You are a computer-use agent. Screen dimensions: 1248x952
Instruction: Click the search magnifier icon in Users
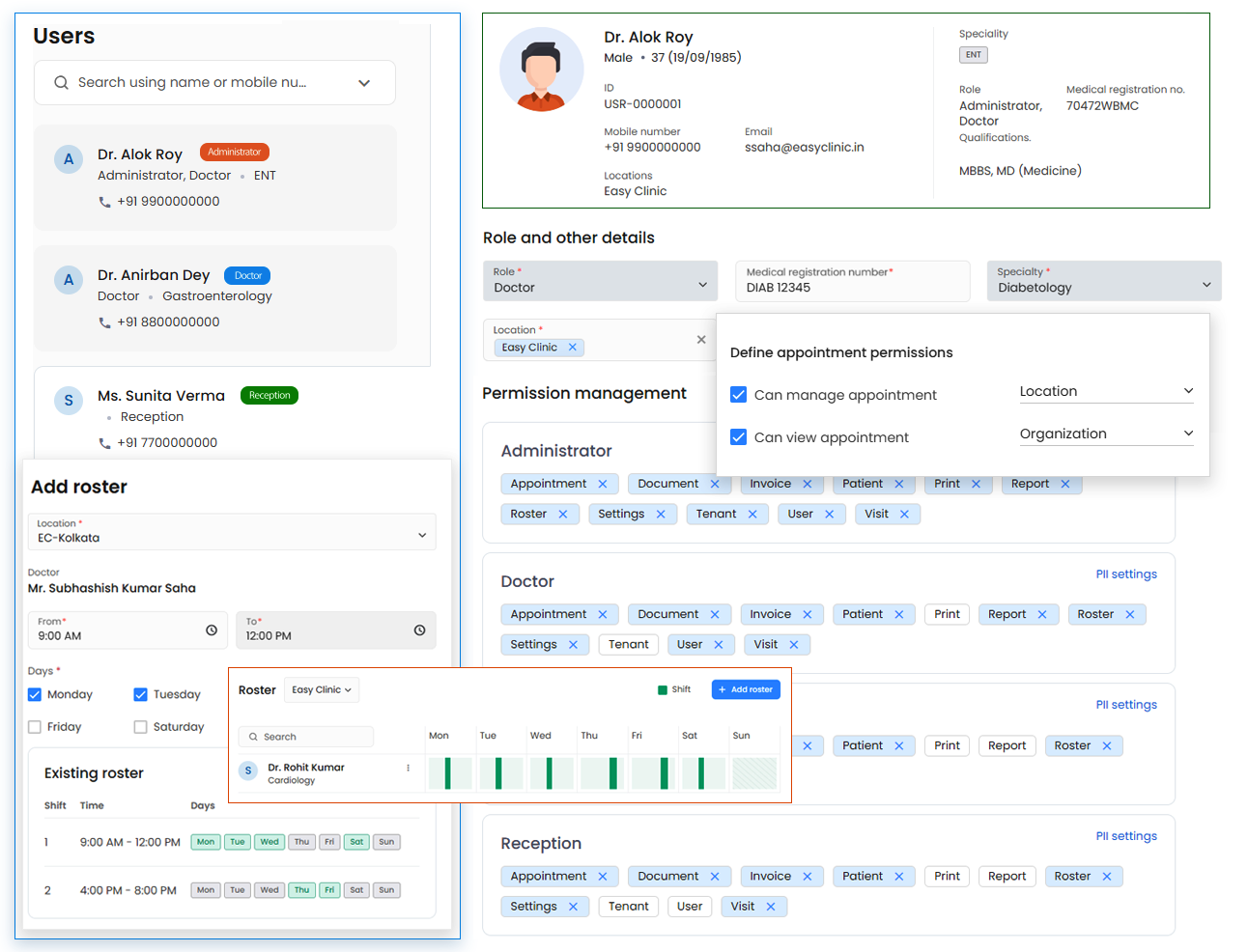coord(61,83)
